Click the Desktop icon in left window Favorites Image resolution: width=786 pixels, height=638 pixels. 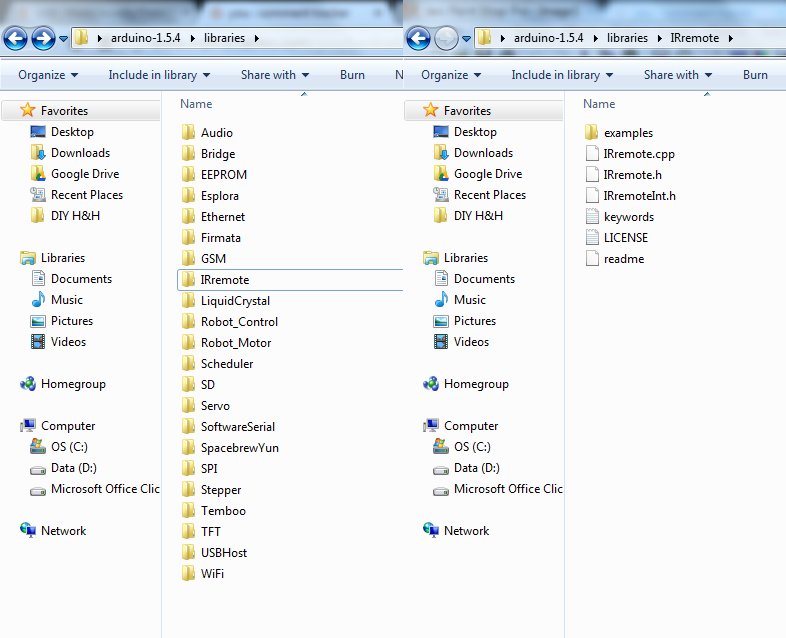[x=38, y=132]
